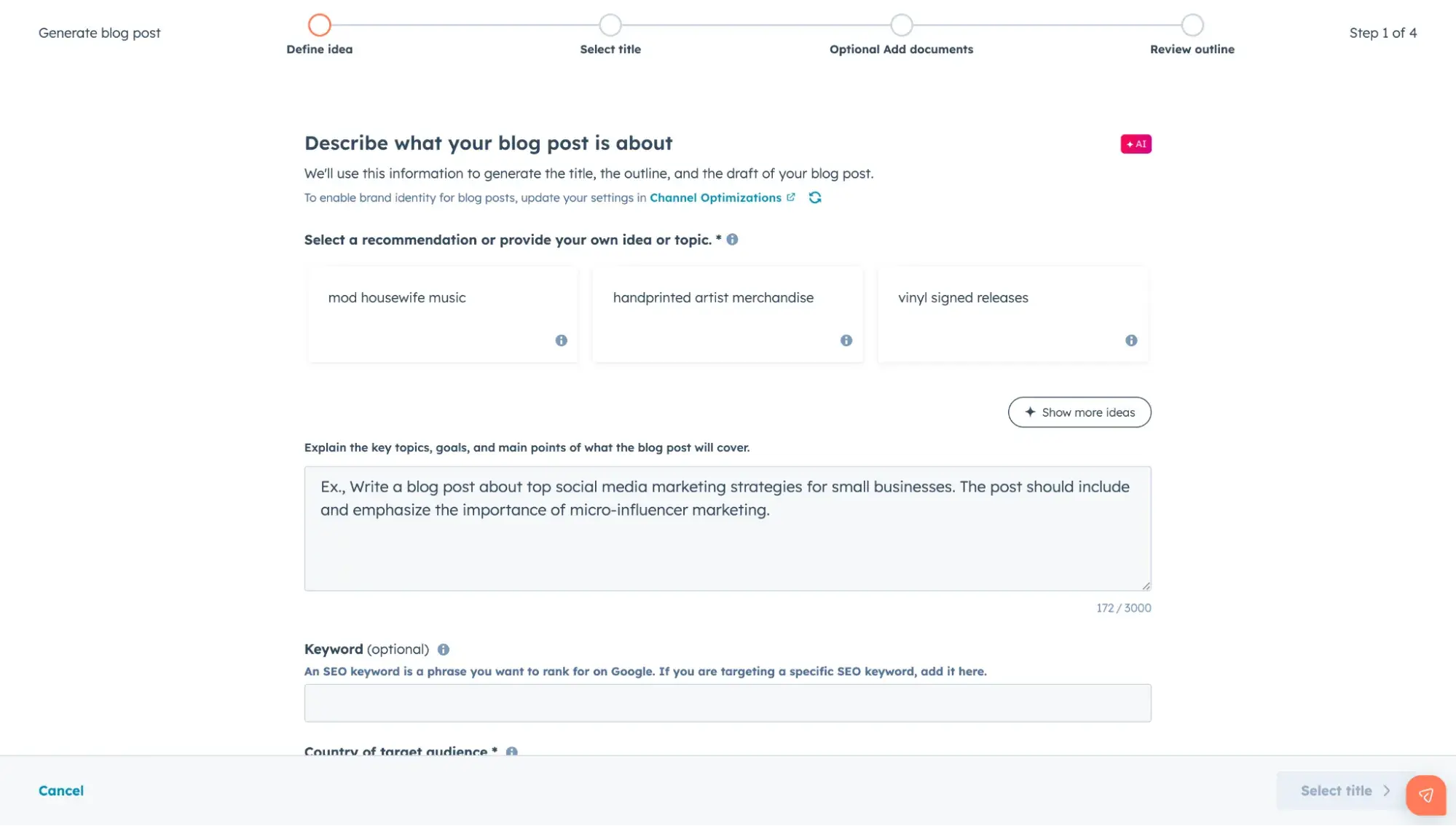
Task: Click info icon on handprinted artist merchandise card
Action: pos(846,339)
